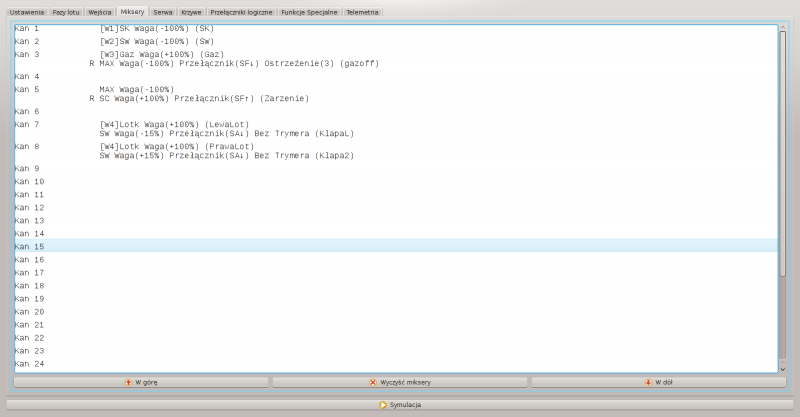Open the Ustawienia tab
Screen dimensions: 800x417
[x=27, y=12]
